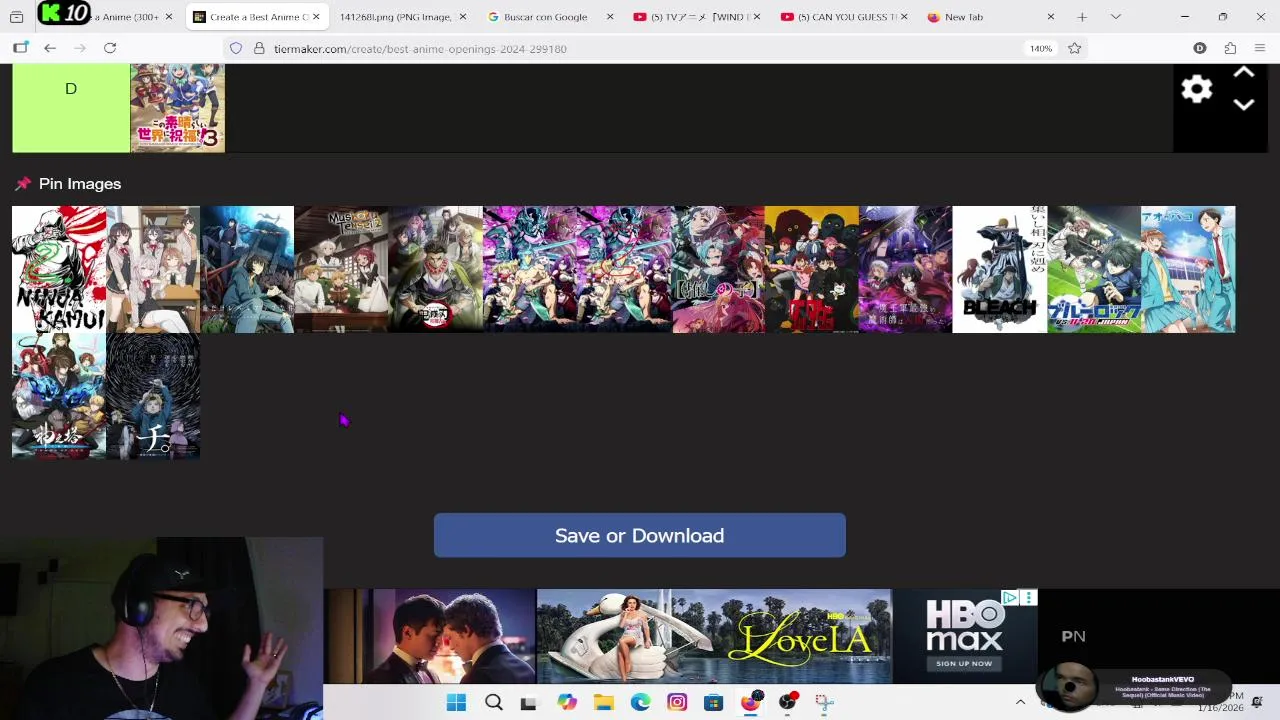Screen dimensions: 1280x720
Task: Click the padlock site information icon
Action: pos(259,48)
